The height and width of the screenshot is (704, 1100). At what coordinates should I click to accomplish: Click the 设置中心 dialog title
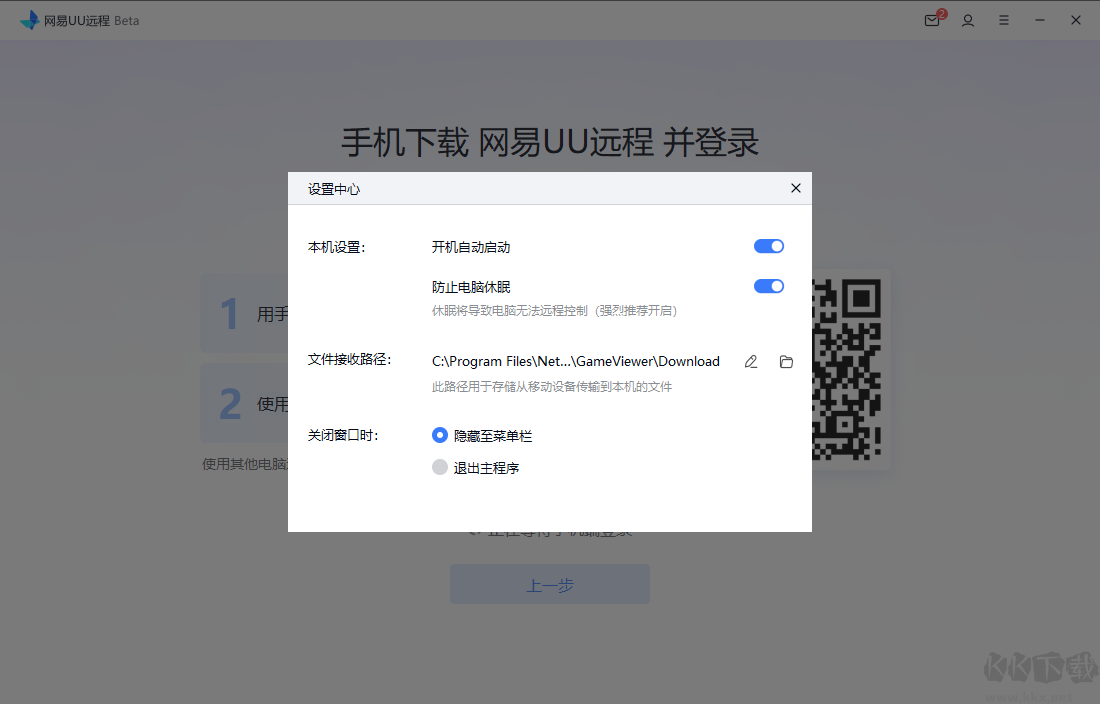pos(334,189)
